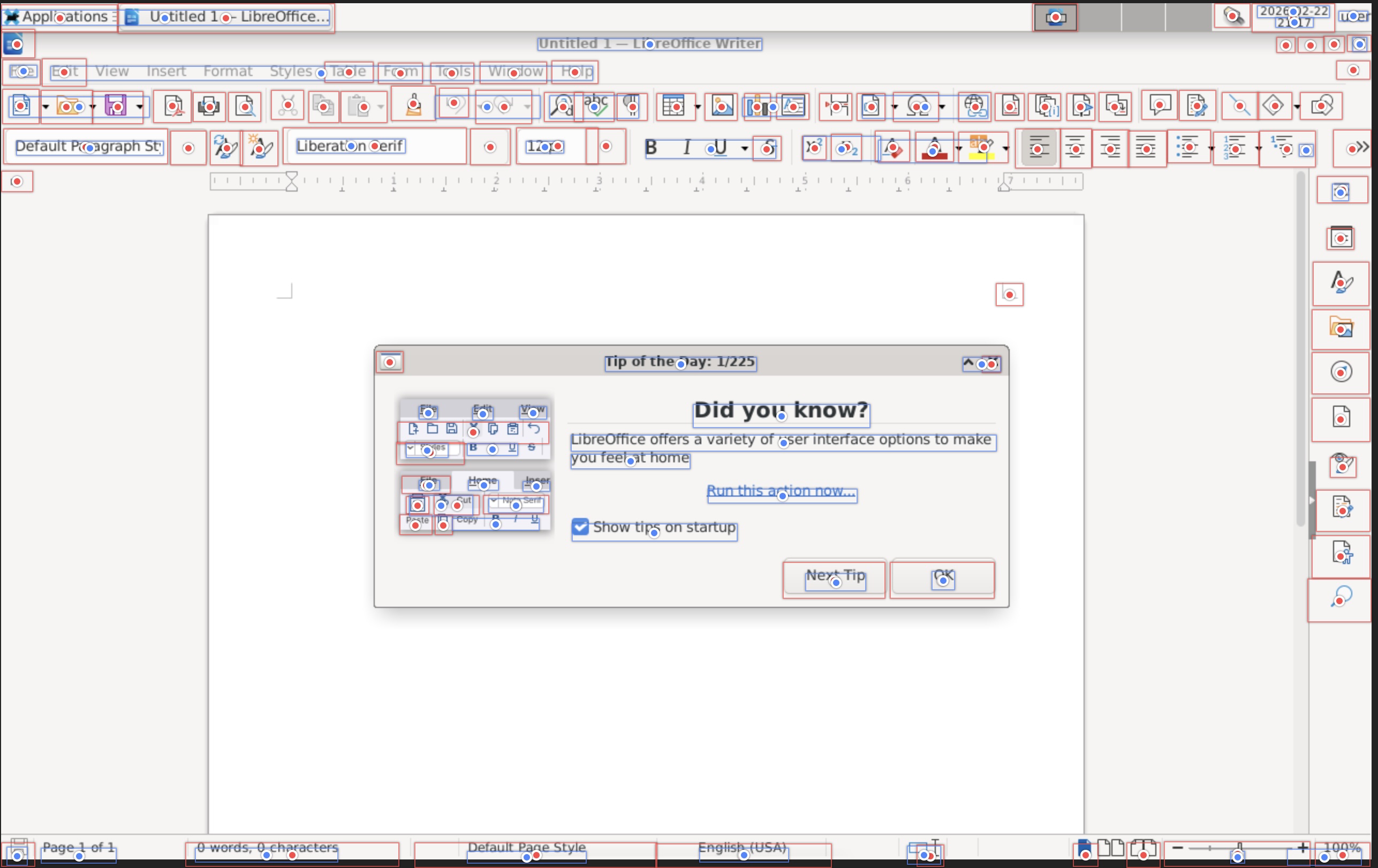This screenshot has width=1378, height=868.
Task: Expand the paragraph style dropdown arrow
Action: click(188, 148)
